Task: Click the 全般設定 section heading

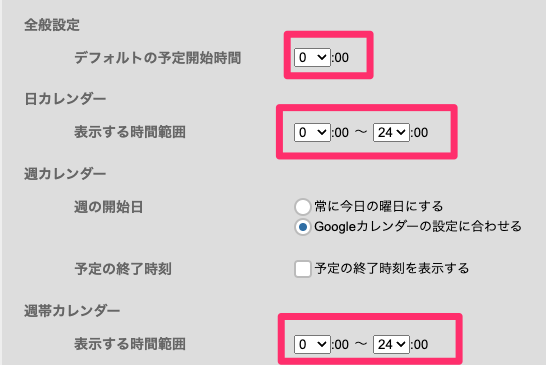Action: [52, 25]
